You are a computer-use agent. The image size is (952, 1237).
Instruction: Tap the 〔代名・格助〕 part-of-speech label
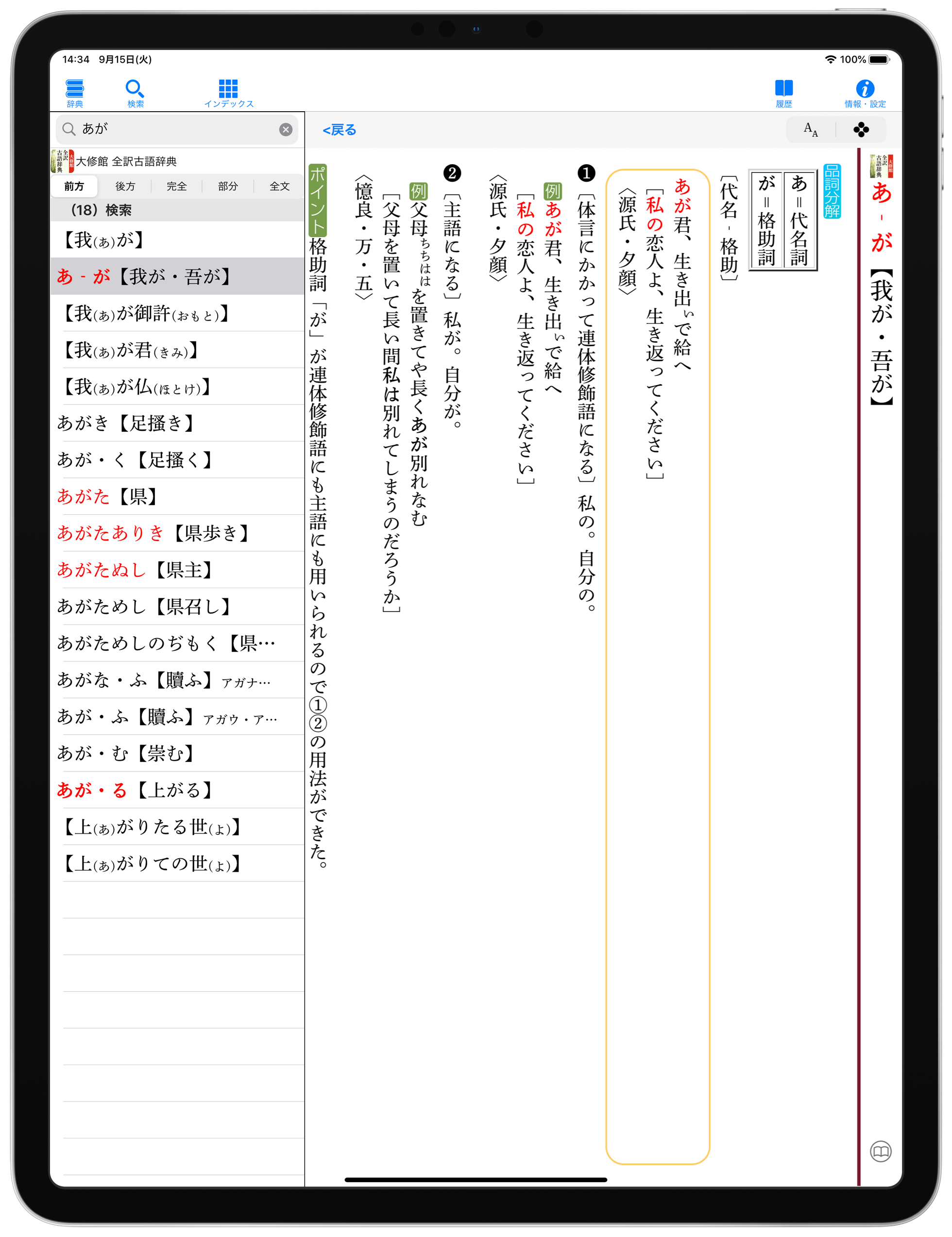729,228
